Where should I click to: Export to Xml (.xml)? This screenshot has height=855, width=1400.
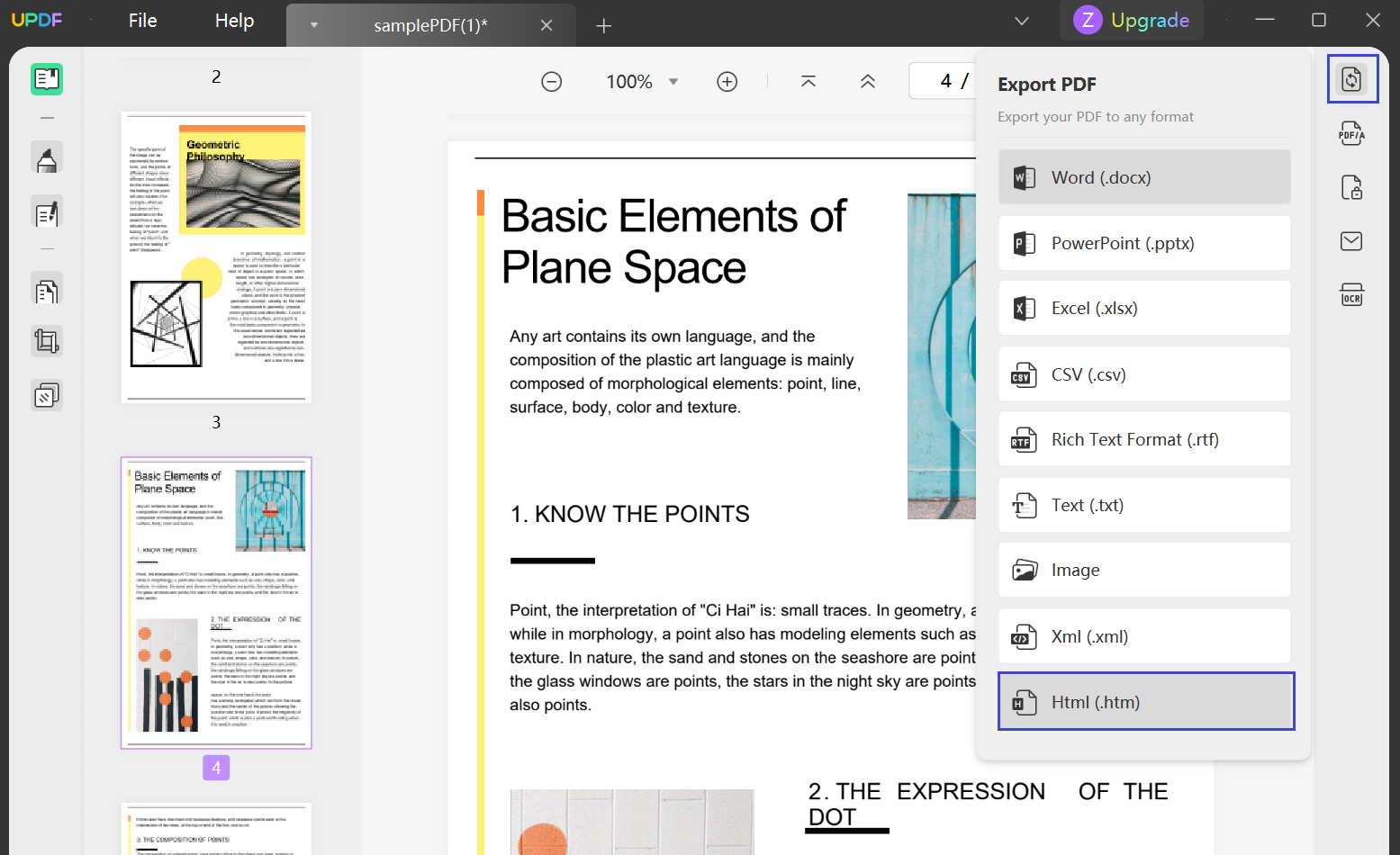[1144, 636]
